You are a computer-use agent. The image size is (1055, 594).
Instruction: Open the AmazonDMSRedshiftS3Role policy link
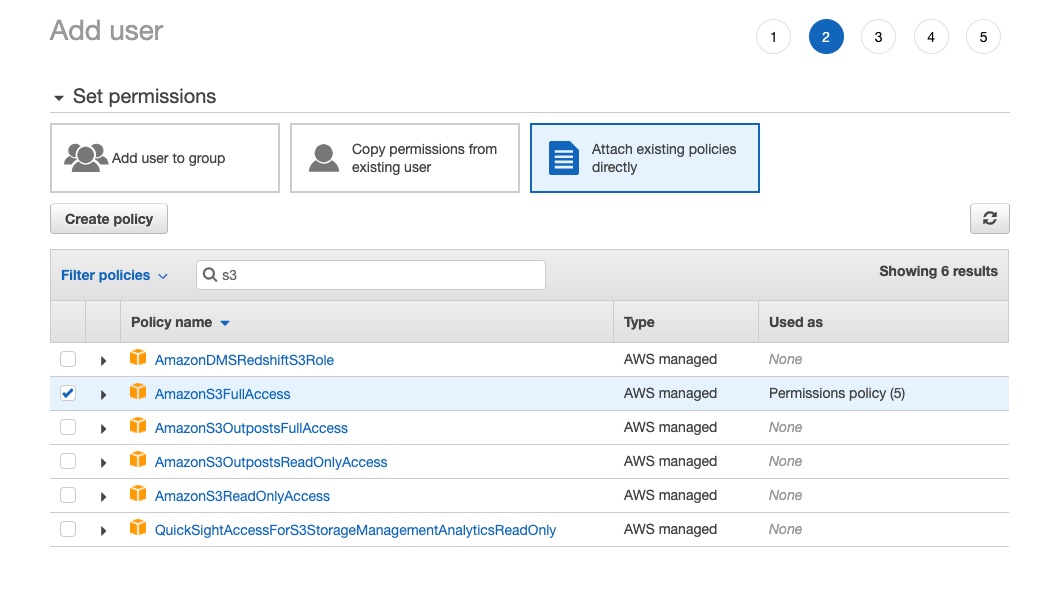tap(244, 360)
